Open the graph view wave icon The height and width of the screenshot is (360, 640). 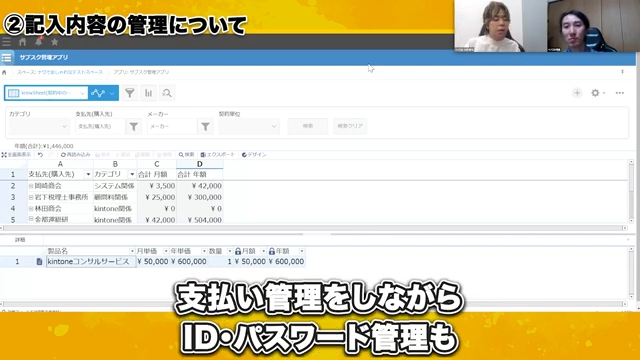click(98, 93)
